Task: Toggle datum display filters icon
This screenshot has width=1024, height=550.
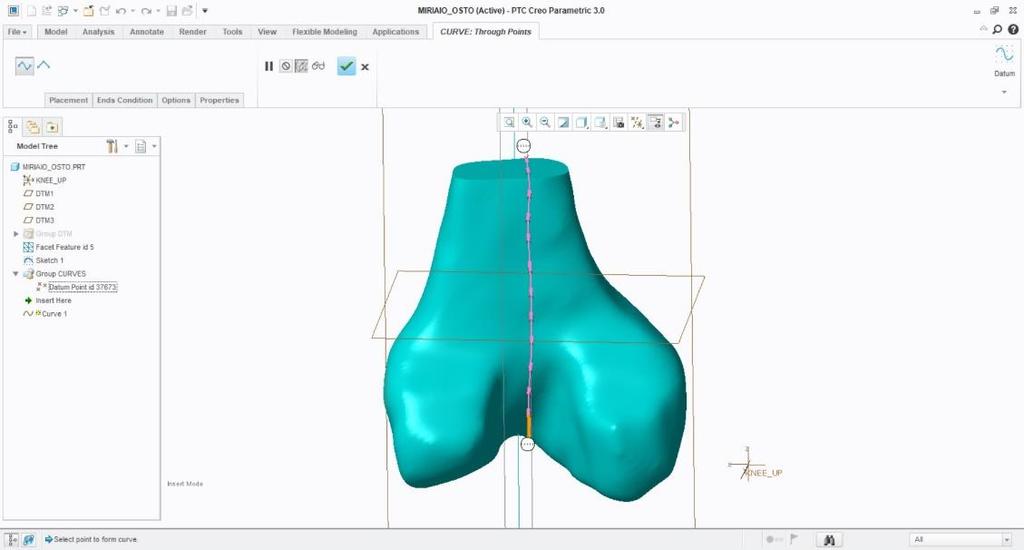Action: (x=637, y=122)
